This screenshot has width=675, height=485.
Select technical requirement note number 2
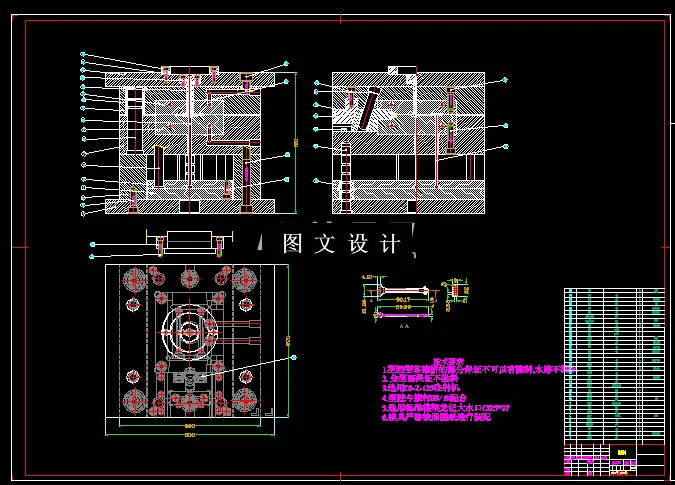(x=420, y=379)
